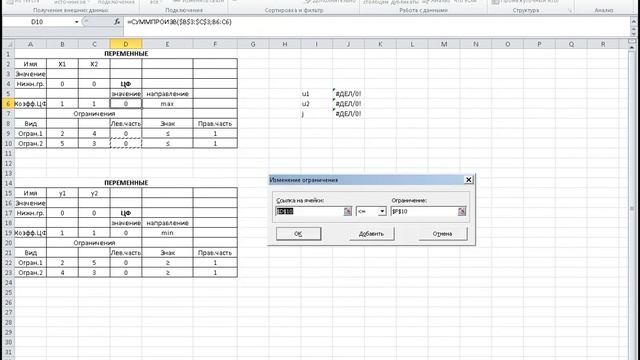The image size is (640, 360).
Task: Click the Добавить button
Action: 371,234
